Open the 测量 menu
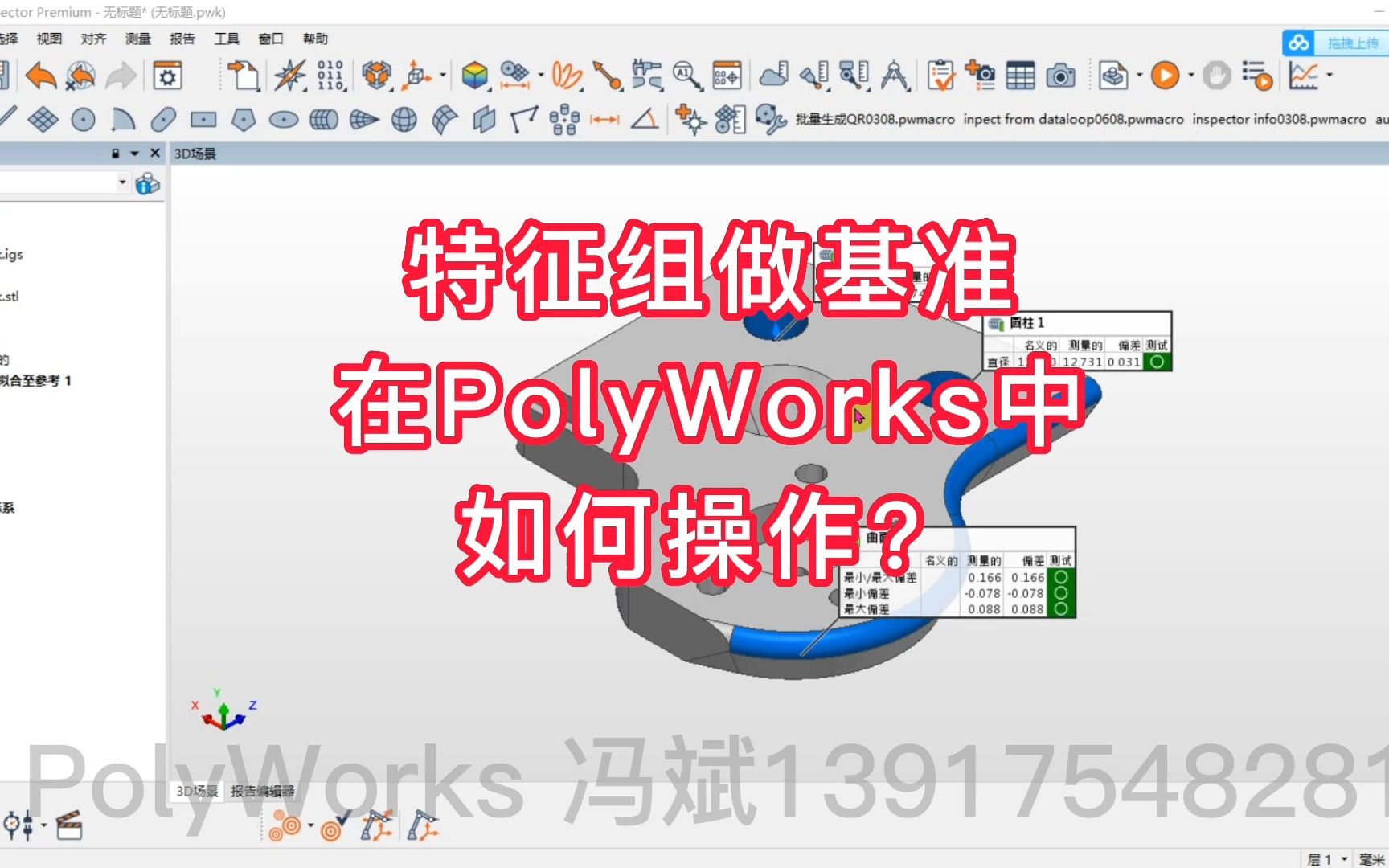 (137, 39)
